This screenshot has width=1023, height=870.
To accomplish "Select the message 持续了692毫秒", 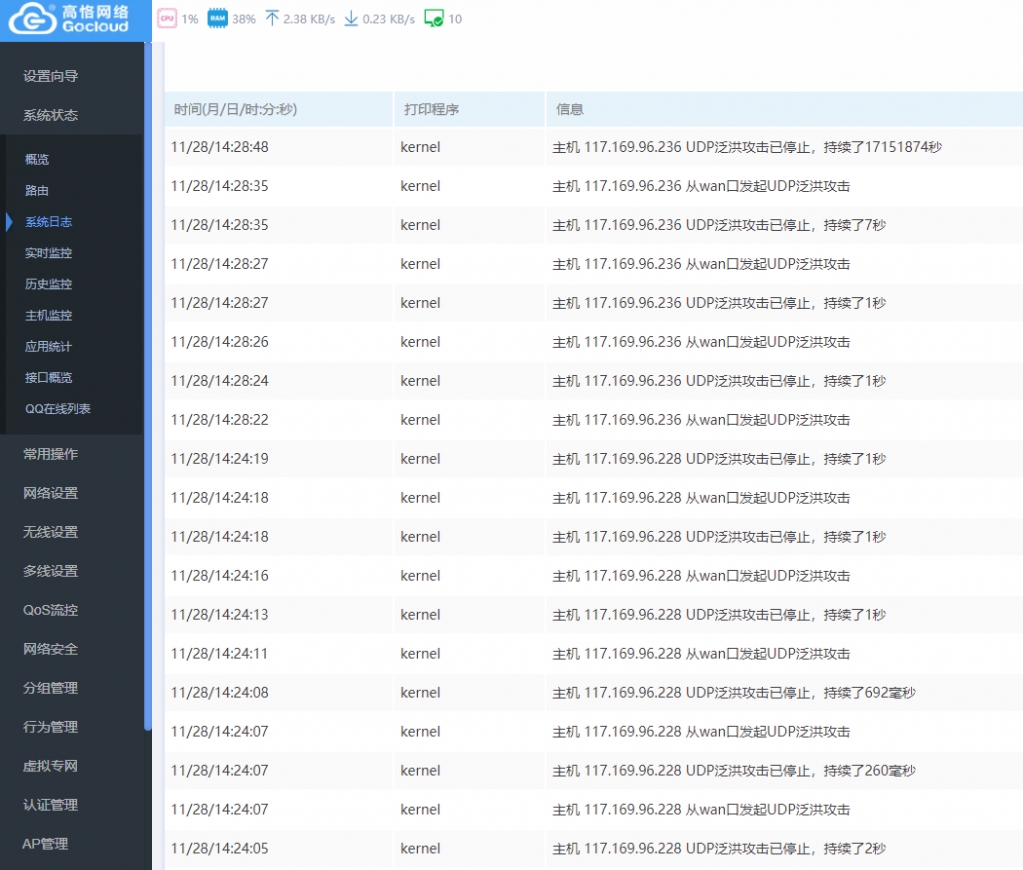I will point(870,692).
